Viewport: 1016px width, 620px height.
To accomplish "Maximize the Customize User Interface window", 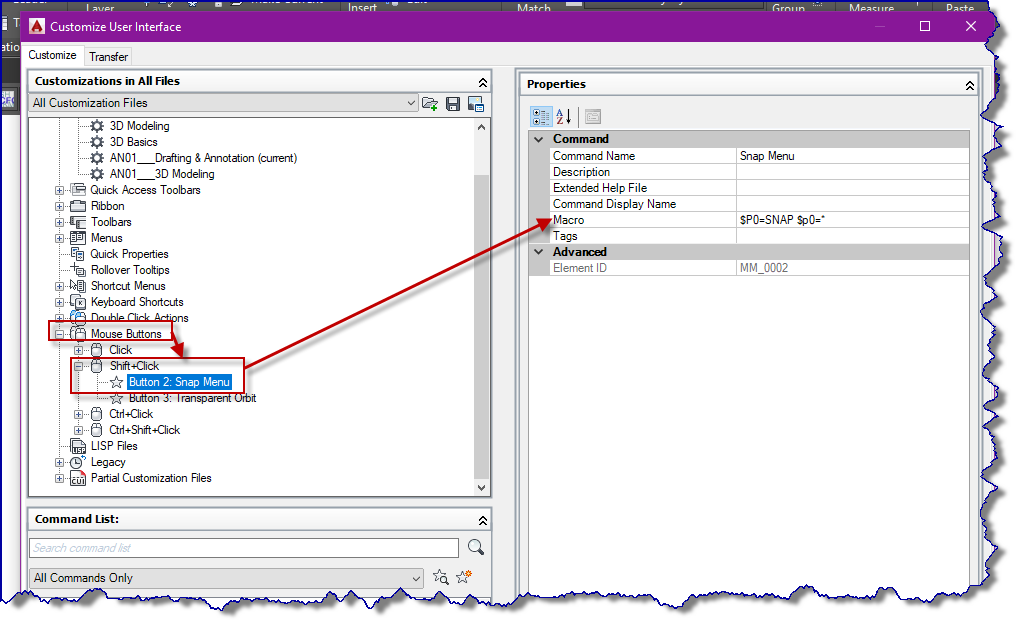I will (925, 26).
